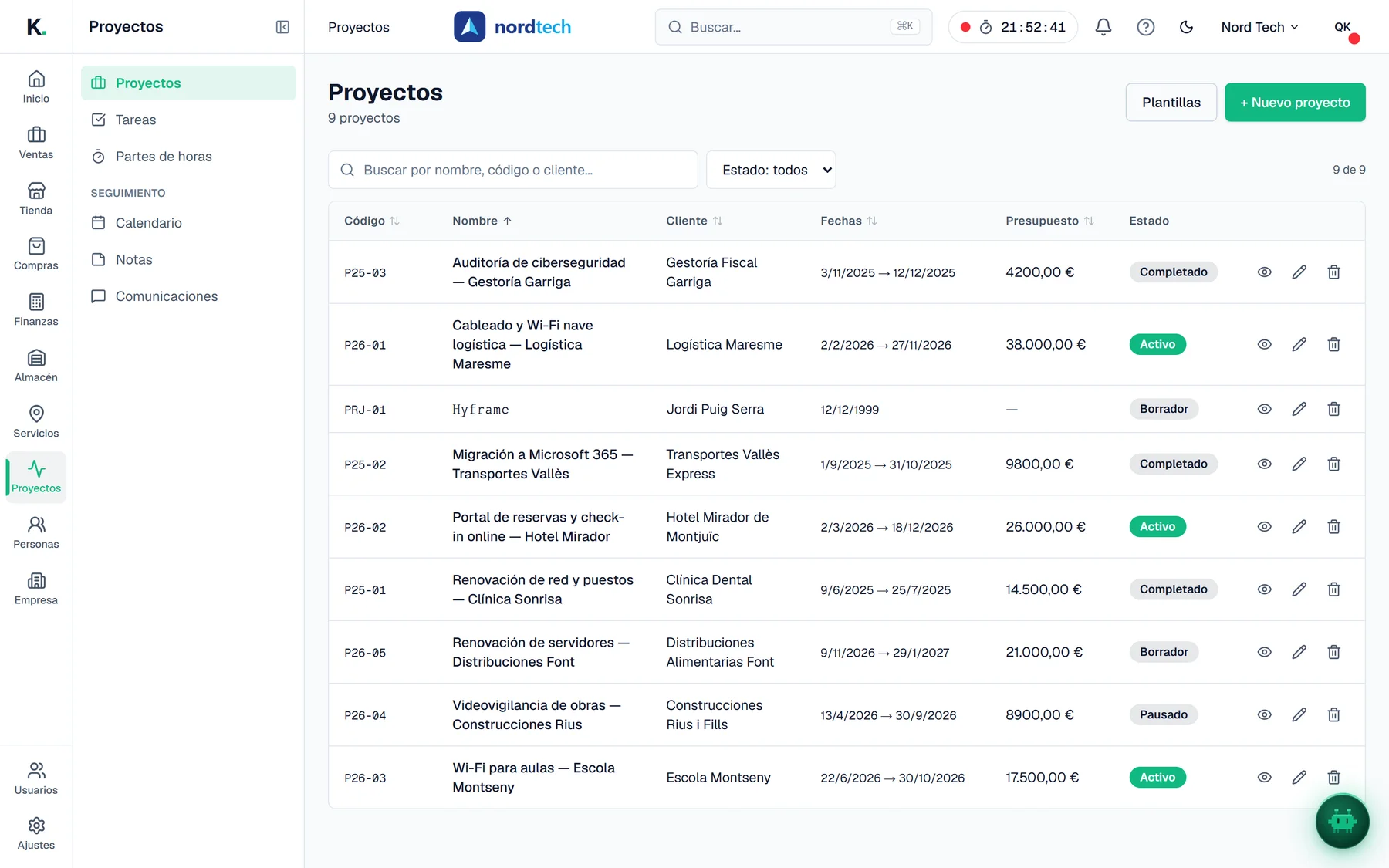1389x868 pixels.
Task: Toggle dark mode moon icon
Action: point(1187,27)
